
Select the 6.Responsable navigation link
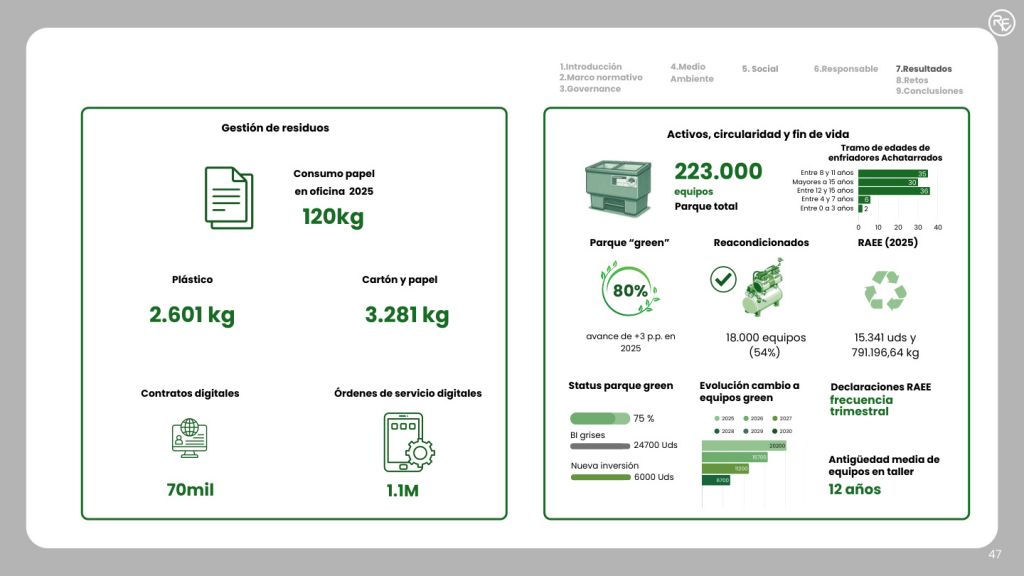coord(846,69)
